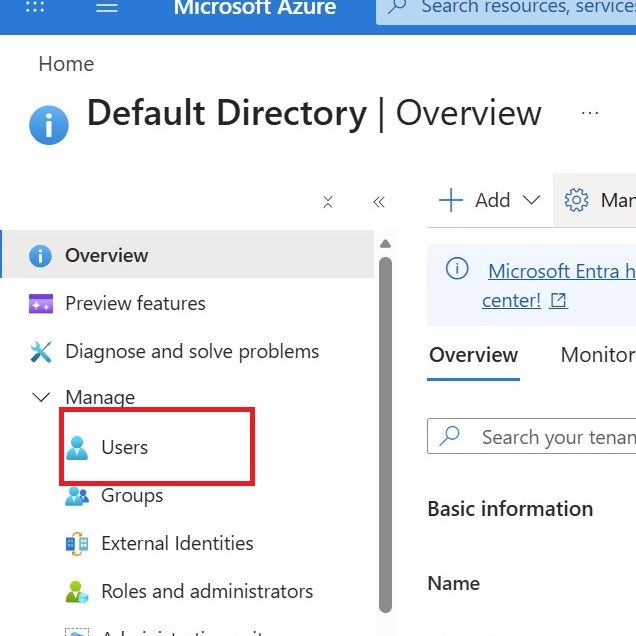Click the External Identities icon
The height and width of the screenshot is (636, 636).
77,544
